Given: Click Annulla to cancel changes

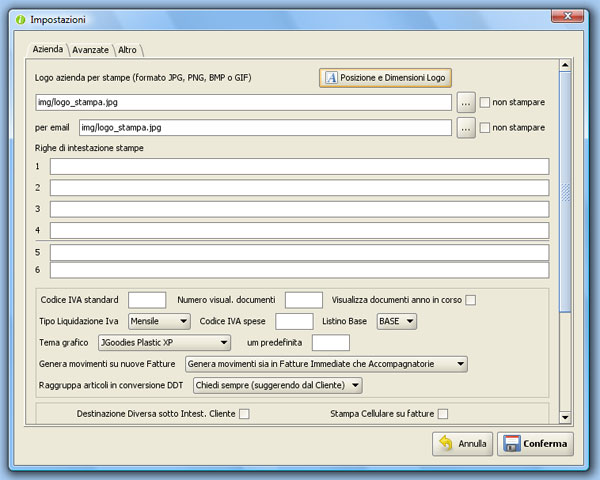Looking at the screenshot, I should tap(462, 443).
